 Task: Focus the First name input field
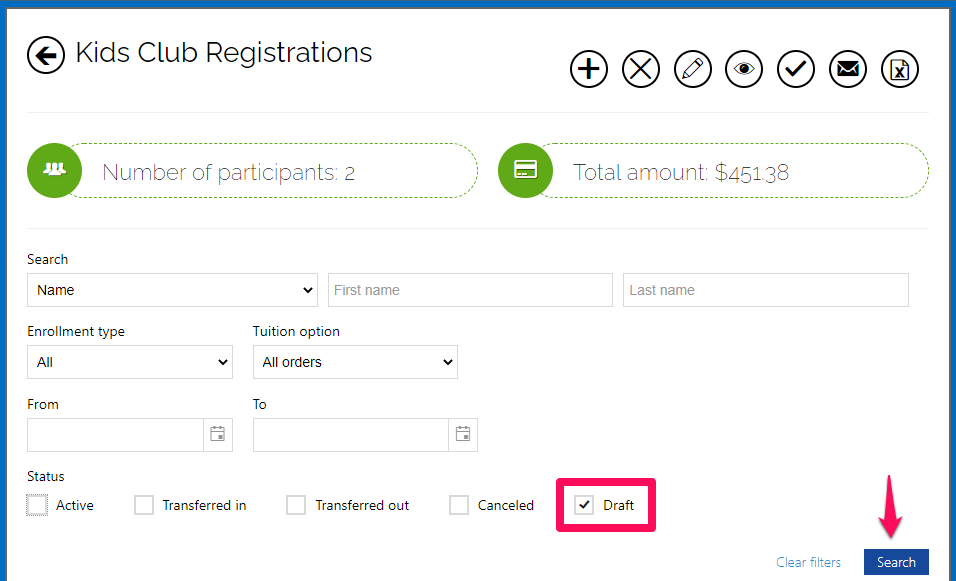click(x=470, y=290)
